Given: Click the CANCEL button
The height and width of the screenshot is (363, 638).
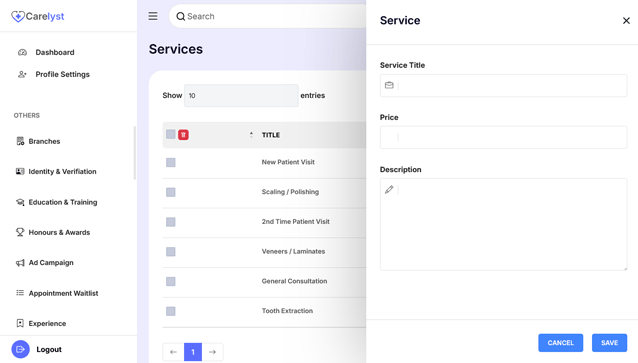Looking at the screenshot, I should coord(560,343).
